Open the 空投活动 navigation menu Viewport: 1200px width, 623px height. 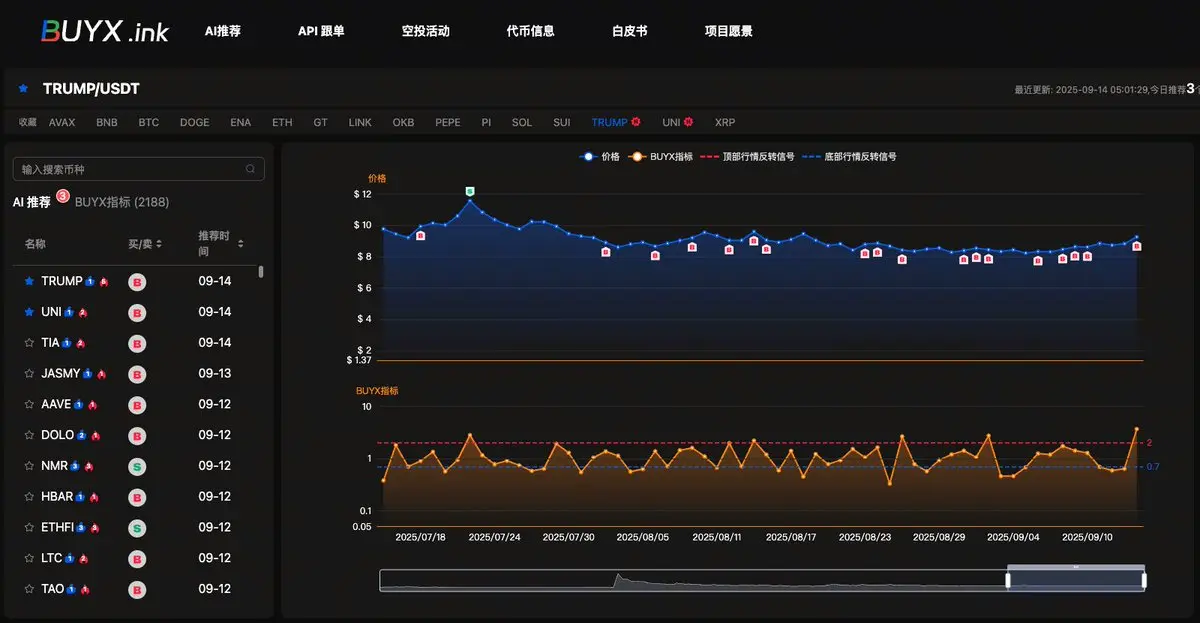pos(426,31)
